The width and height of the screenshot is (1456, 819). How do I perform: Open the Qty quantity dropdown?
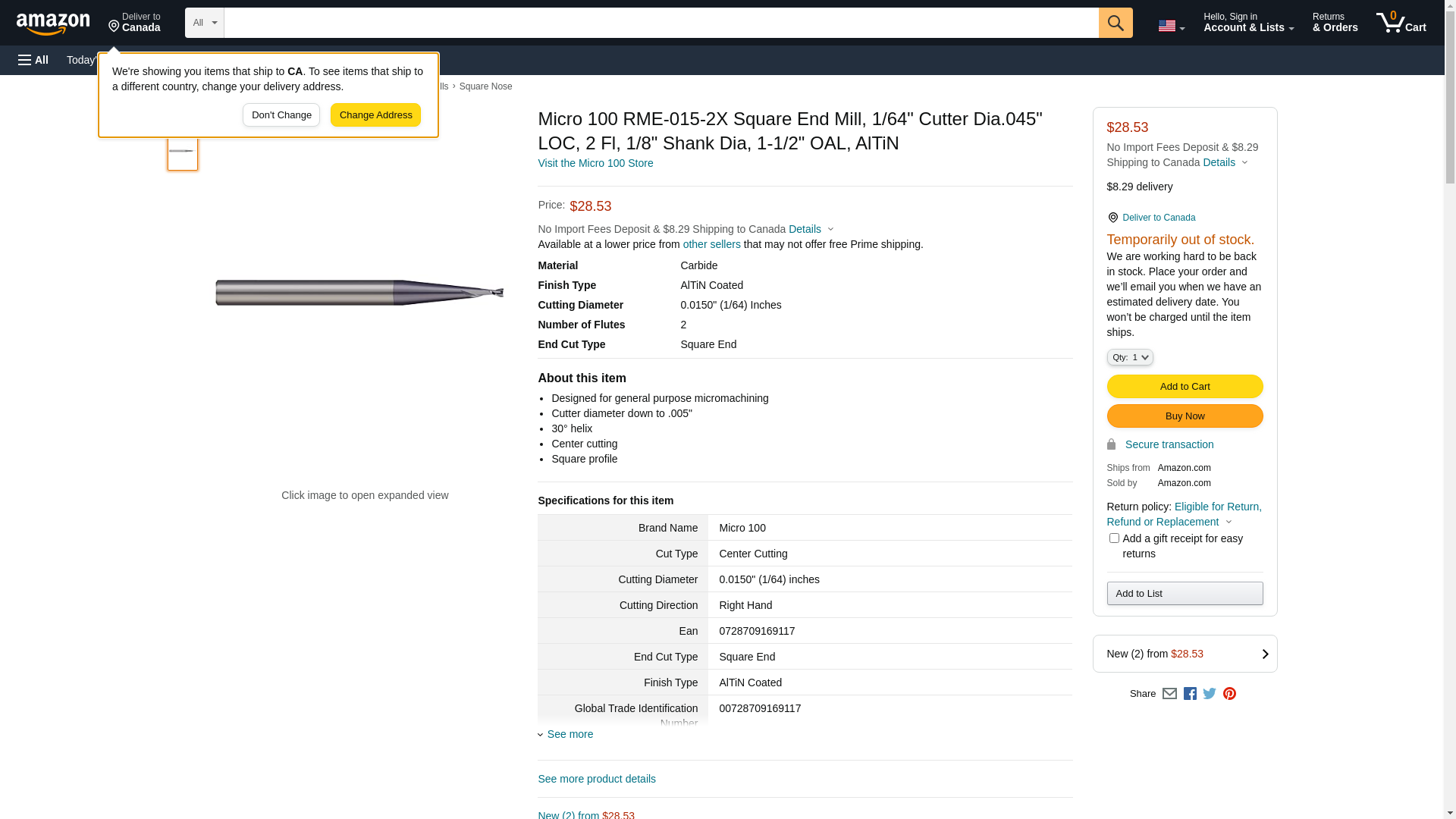[1130, 357]
